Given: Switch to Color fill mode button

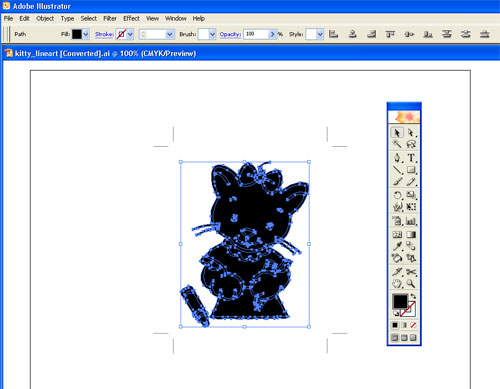Looking at the screenshot, I should click(x=395, y=325).
